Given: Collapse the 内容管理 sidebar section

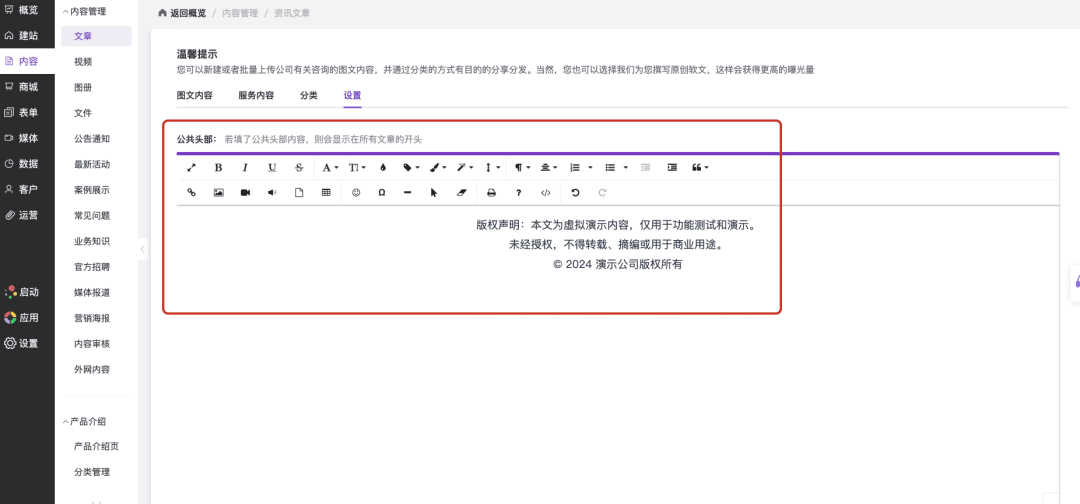Looking at the screenshot, I should [x=66, y=12].
